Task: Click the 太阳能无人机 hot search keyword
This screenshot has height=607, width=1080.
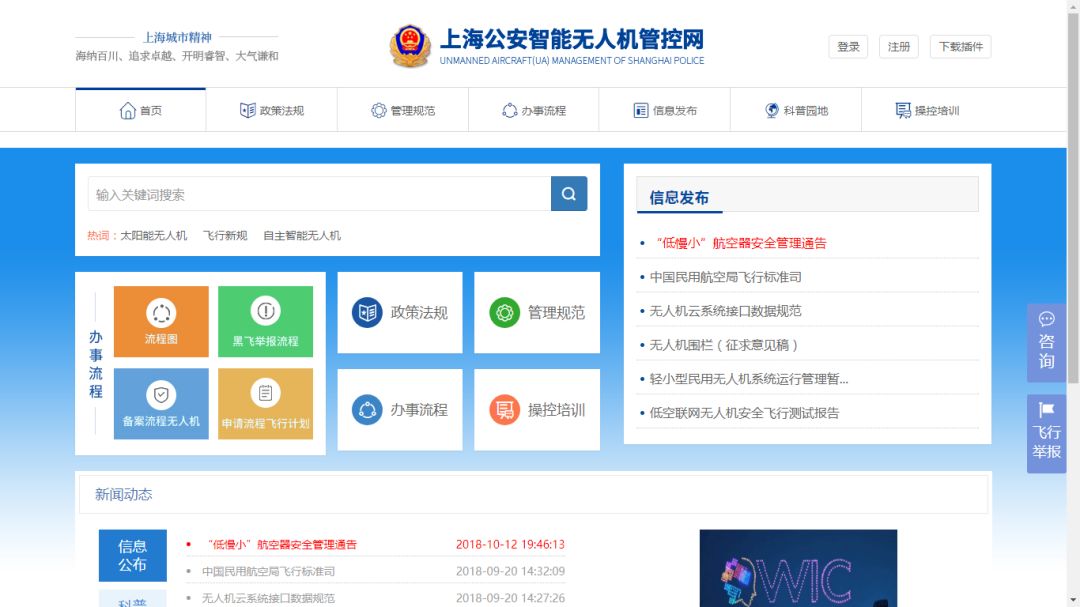Action: coord(154,236)
